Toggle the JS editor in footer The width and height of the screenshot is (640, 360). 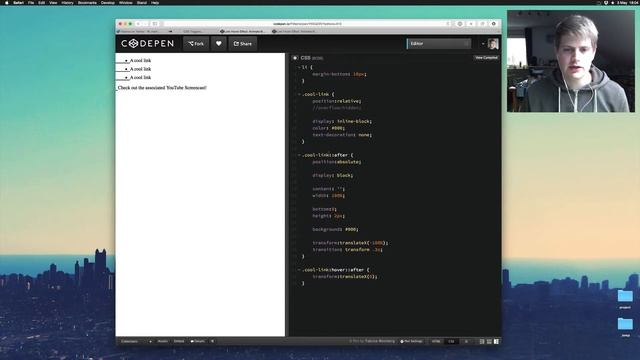(x=466, y=341)
